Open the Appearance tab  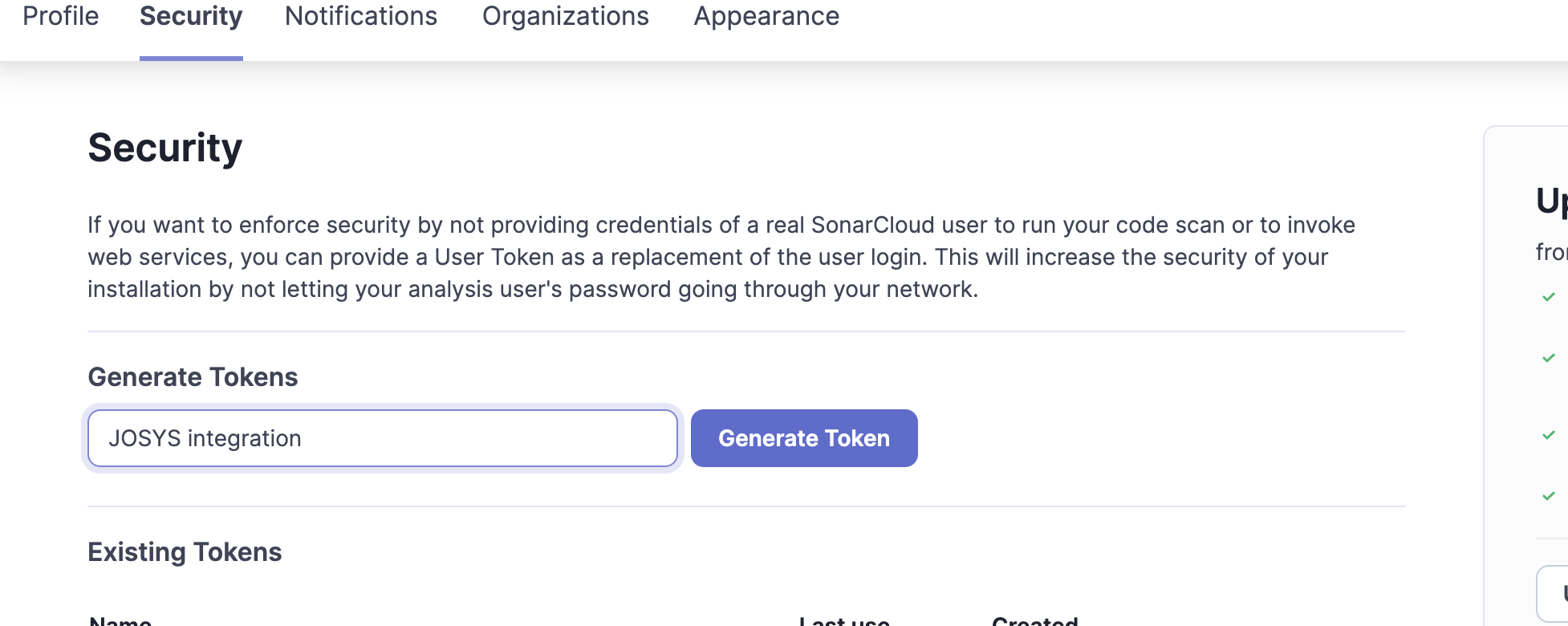click(766, 17)
